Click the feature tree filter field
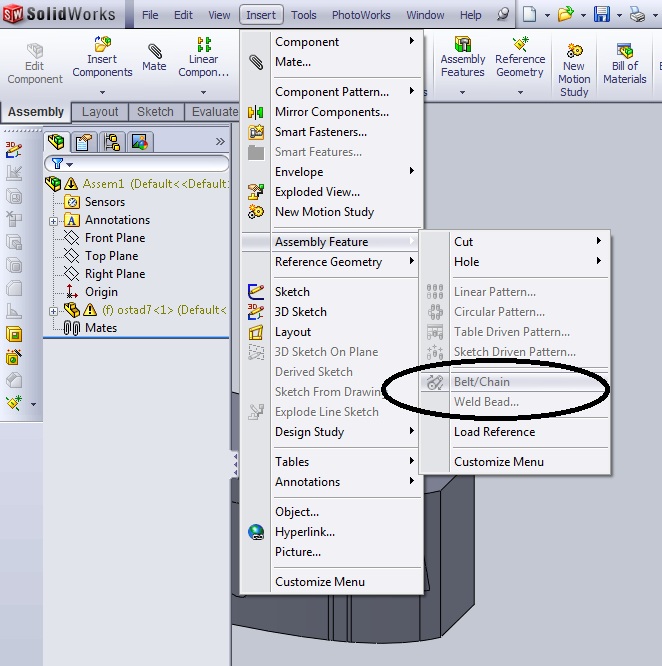The width and height of the screenshot is (662, 666). (137, 164)
